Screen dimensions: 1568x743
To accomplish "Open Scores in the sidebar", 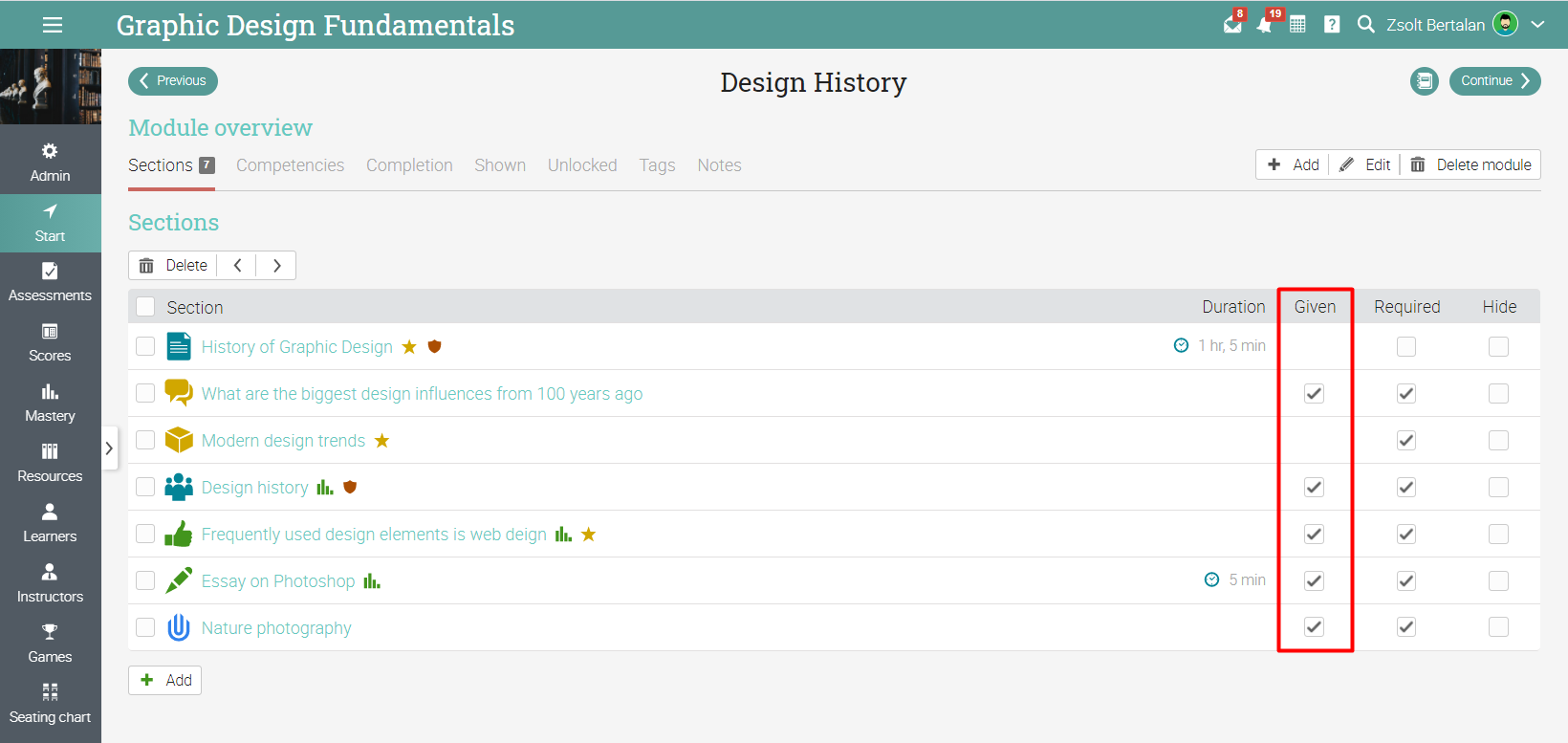I will (x=50, y=343).
